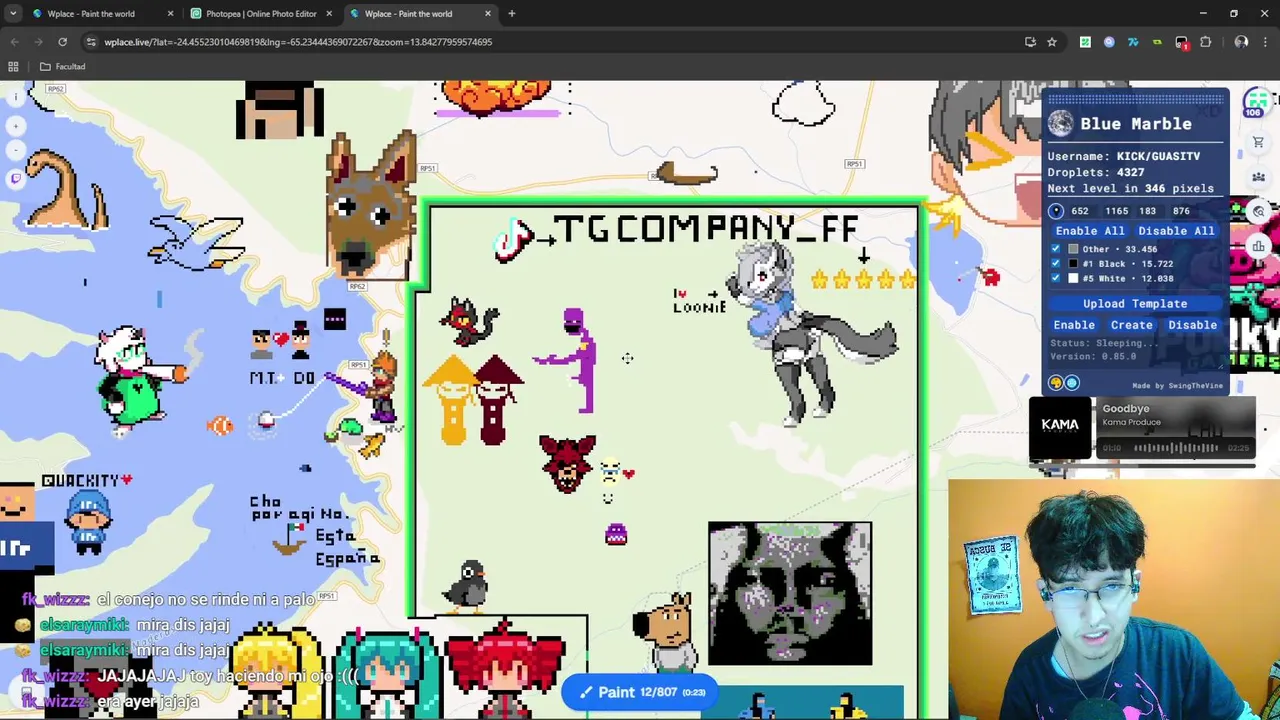Screen dimensions: 1280x720
Task: Click the 876 coordinate field
Action: [x=1181, y=211]
